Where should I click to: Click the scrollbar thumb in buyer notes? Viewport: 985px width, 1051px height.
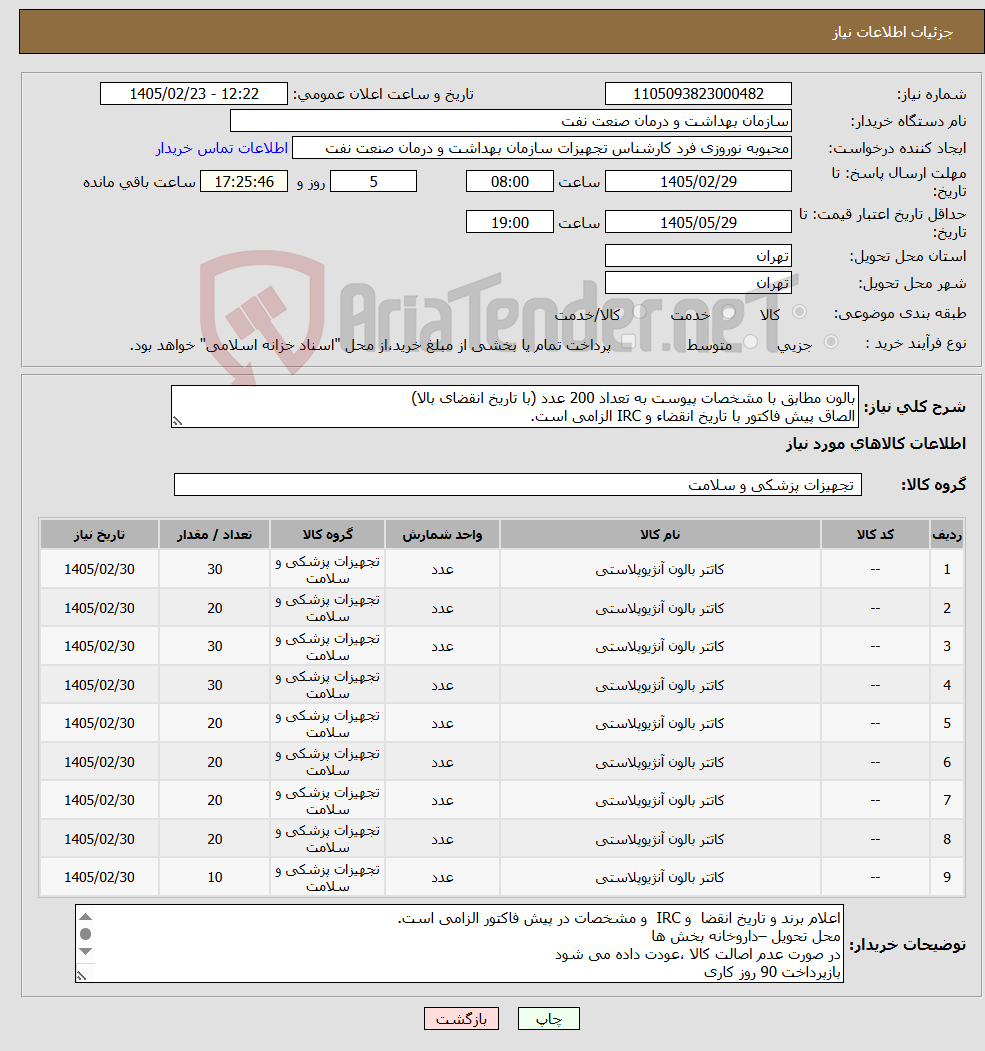(85, 934)
